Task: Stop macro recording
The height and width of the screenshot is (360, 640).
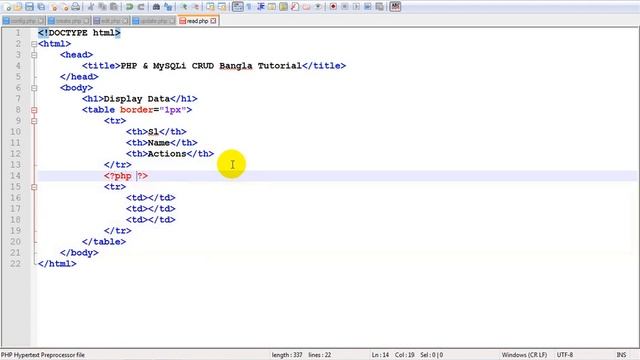Action: (344, 7)
